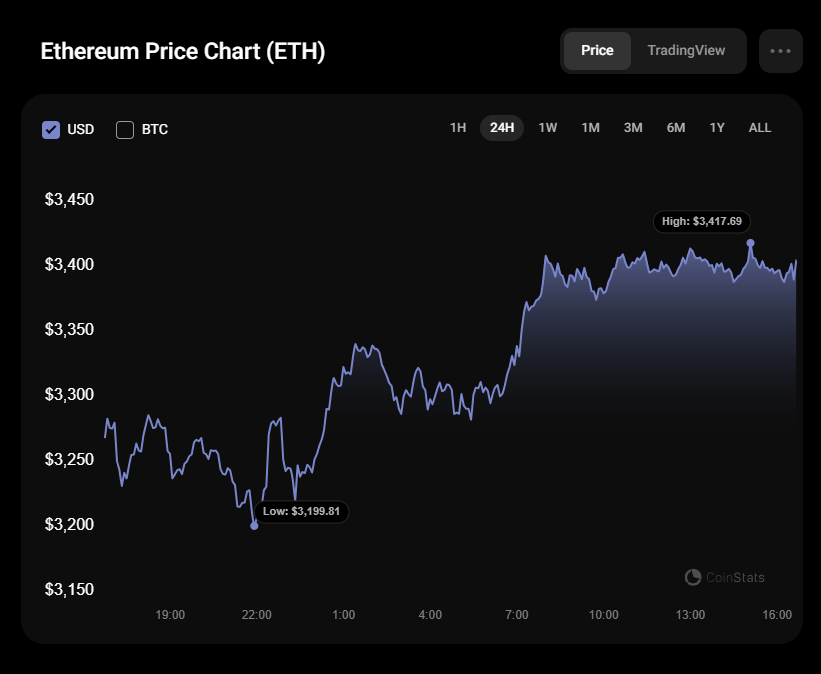This screenshot has height=674, width=821.
Task: View the 1M price range
Action: tap(589, 128)
